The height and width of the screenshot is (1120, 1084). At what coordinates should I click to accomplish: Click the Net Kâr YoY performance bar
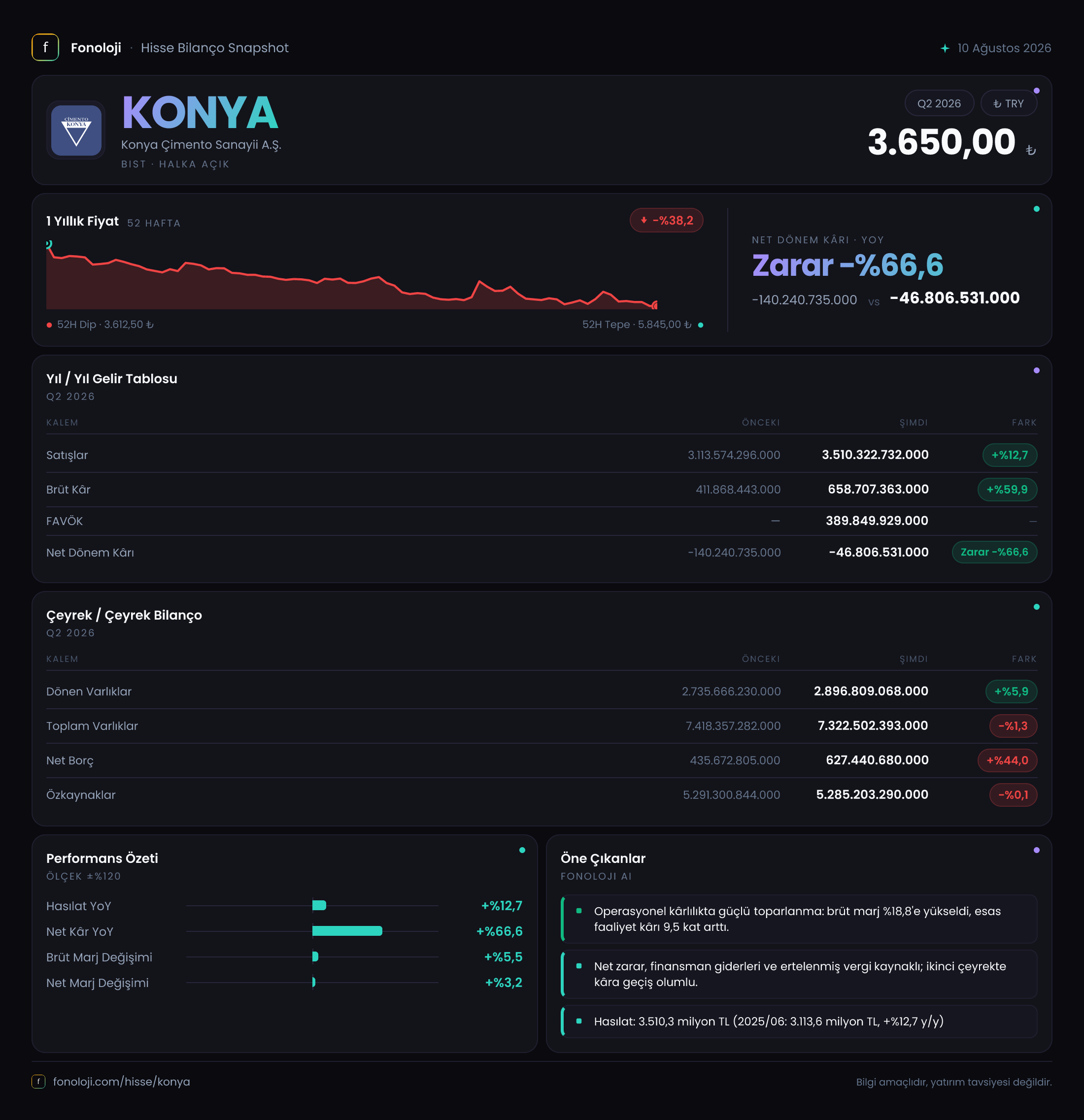coord(347,931)
